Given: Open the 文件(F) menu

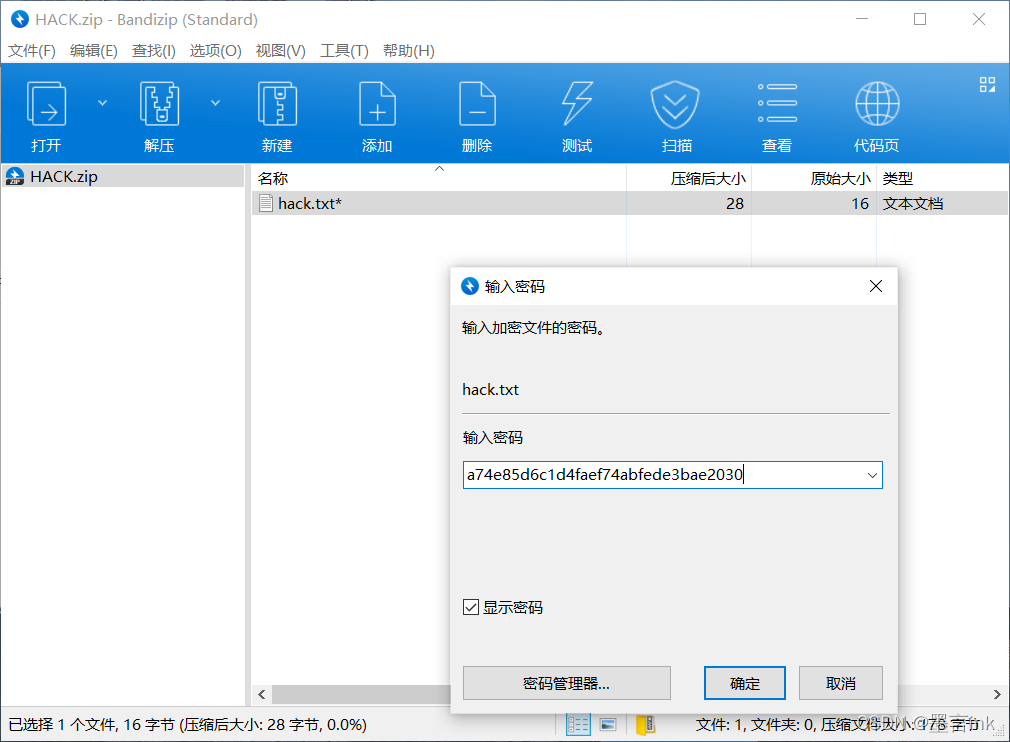Looking at the screenshot, I should pos(32,50).
